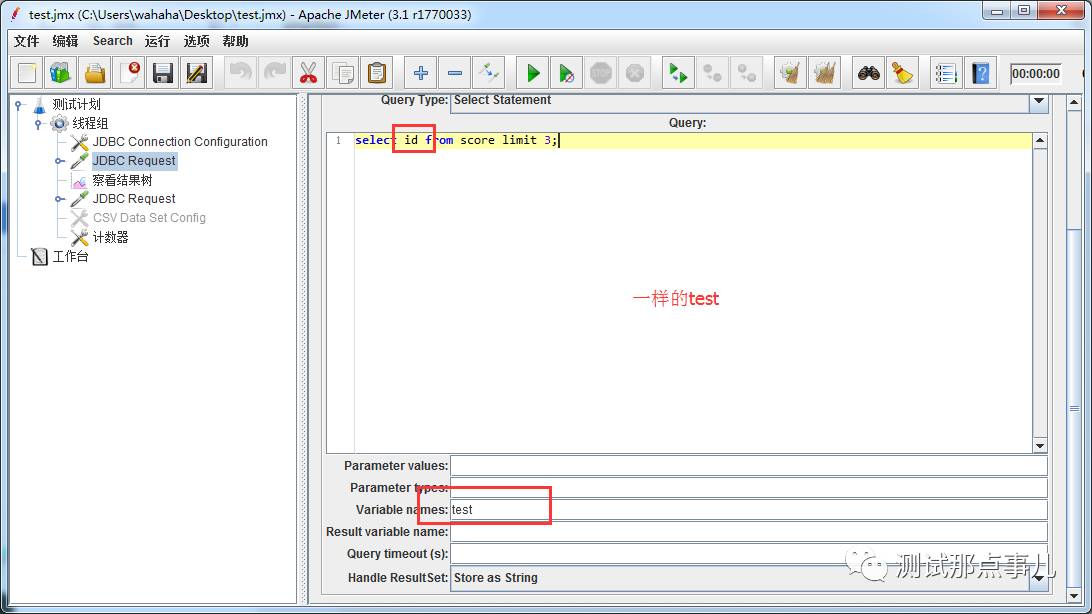Select 工作台 in the tree
Viewport: 1092px width, 614px height.
(x=71, y=256)
